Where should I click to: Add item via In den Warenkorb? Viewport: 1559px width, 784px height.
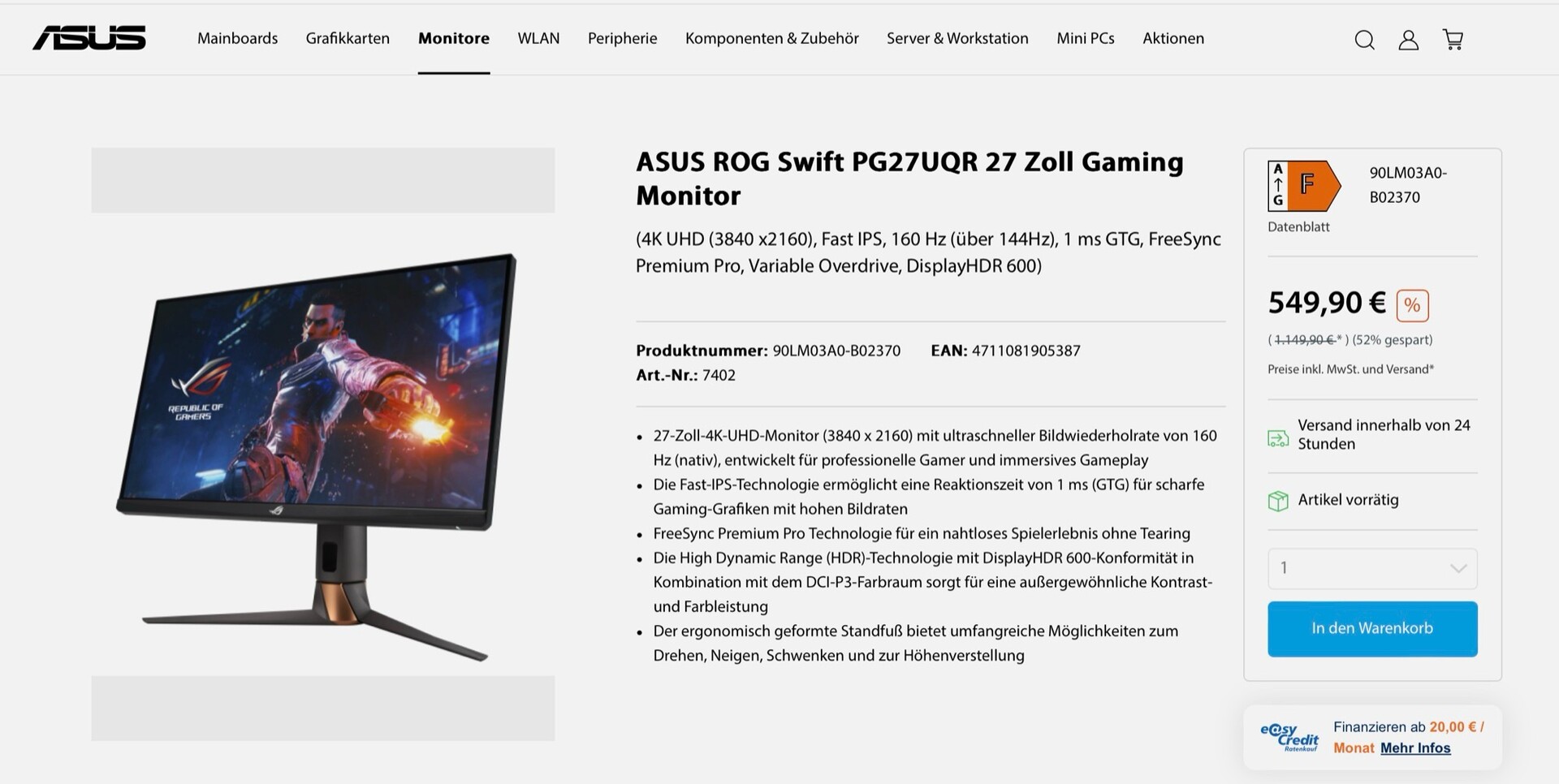tap(1372, 629)
